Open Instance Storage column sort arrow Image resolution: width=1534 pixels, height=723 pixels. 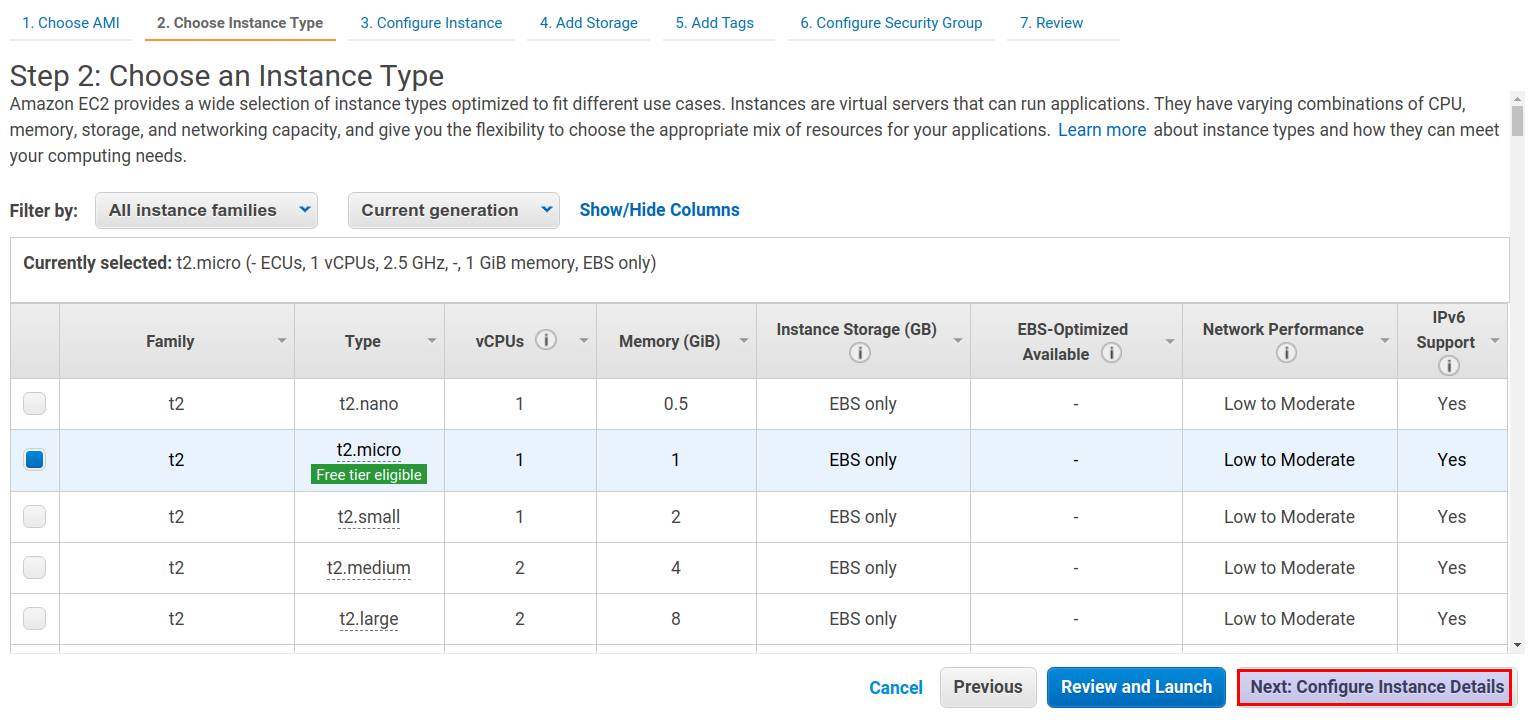pyautogui.click(x=958, y=341)
